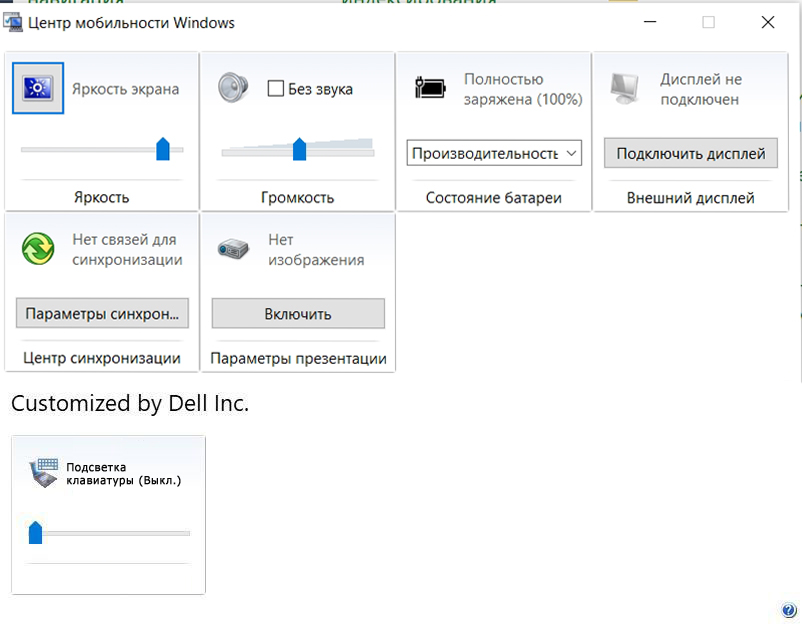
Task: Click the screen brightness icon
Action: pyautogui.click(x=38, y=88)
